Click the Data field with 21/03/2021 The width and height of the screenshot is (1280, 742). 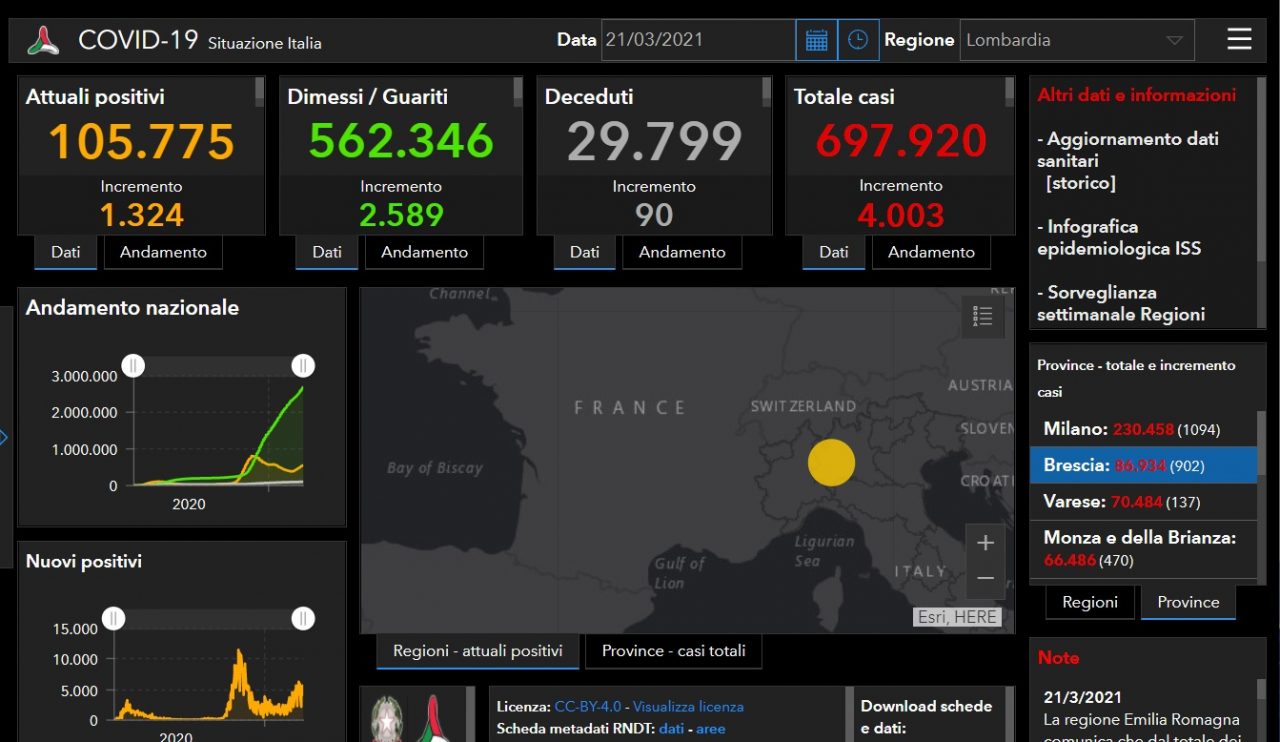pyautogui.click(x=698, y=40)
